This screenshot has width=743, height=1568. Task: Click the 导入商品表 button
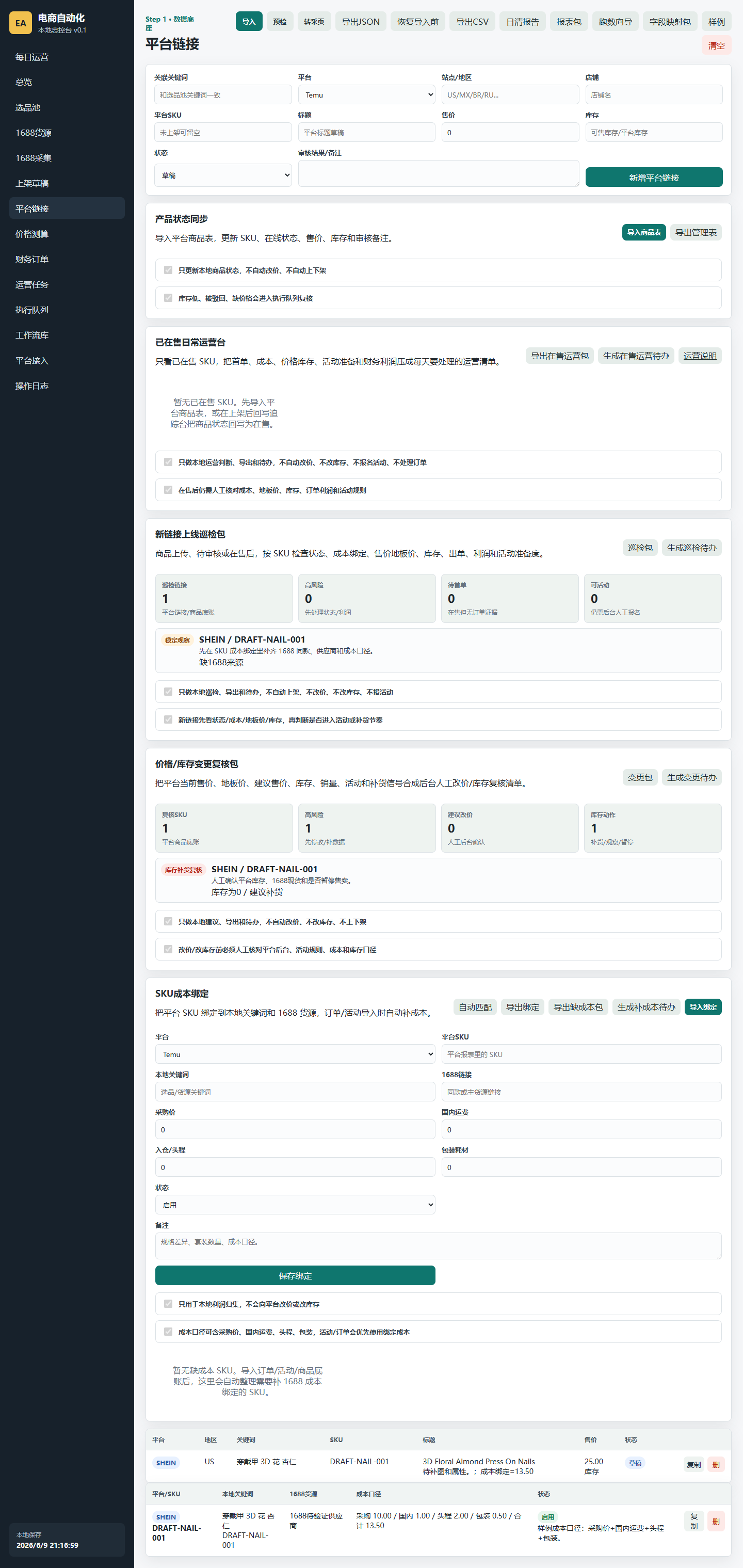pyautogui.click(x=644, y=232)
